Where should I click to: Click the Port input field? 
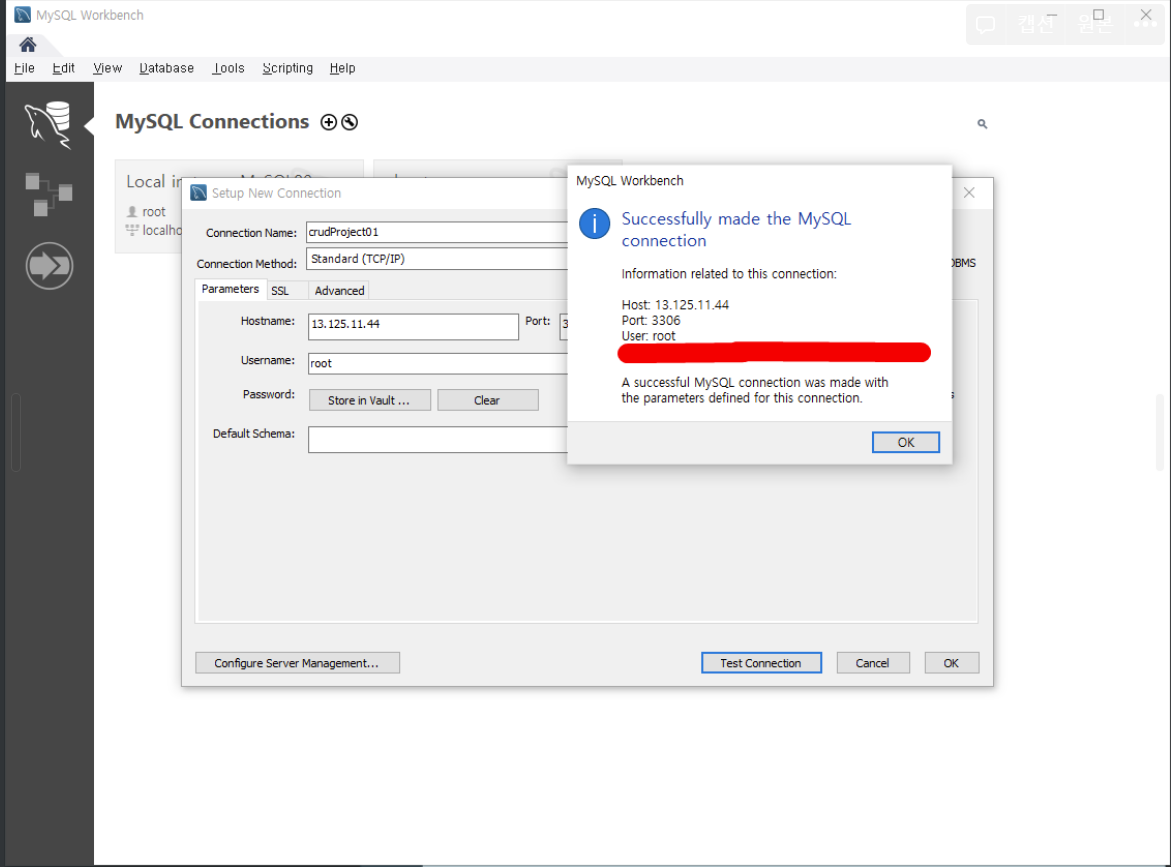(564, 326)
